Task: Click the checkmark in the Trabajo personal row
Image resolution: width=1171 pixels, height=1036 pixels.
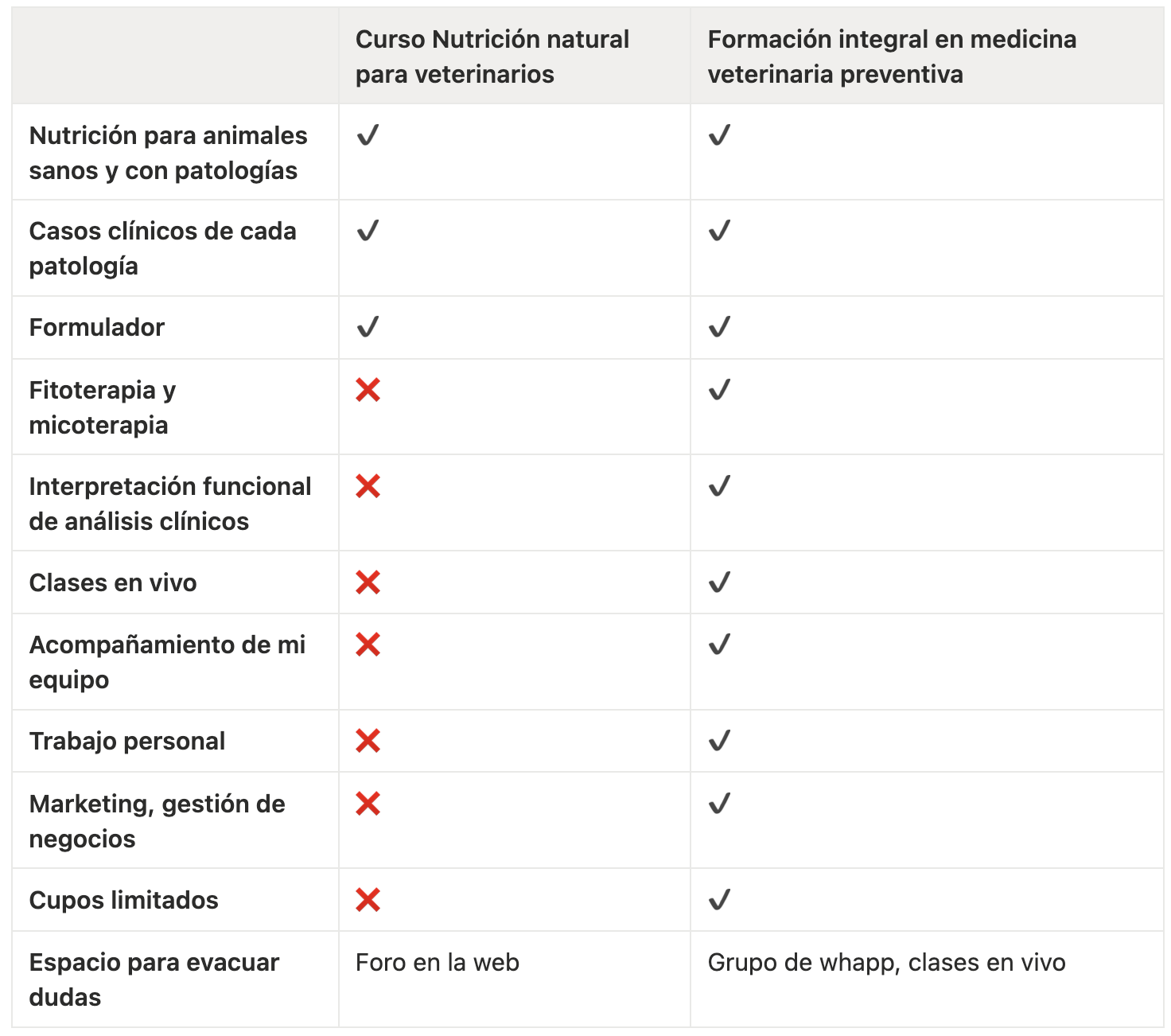Action: click(x=719, y=741)
